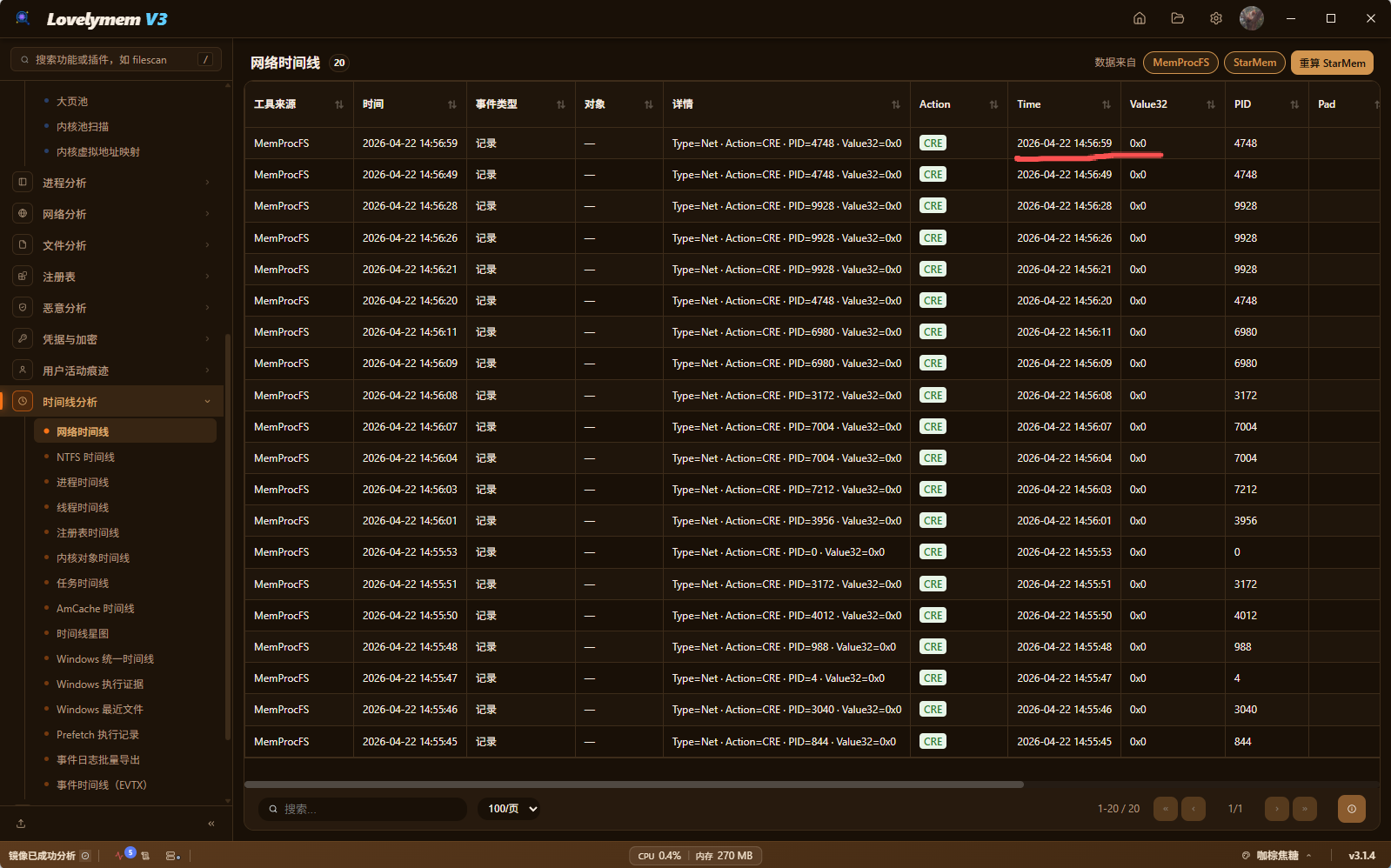Open the 100/页 page size dropdown
The image size is (1391, 868).
click(510, 809)
